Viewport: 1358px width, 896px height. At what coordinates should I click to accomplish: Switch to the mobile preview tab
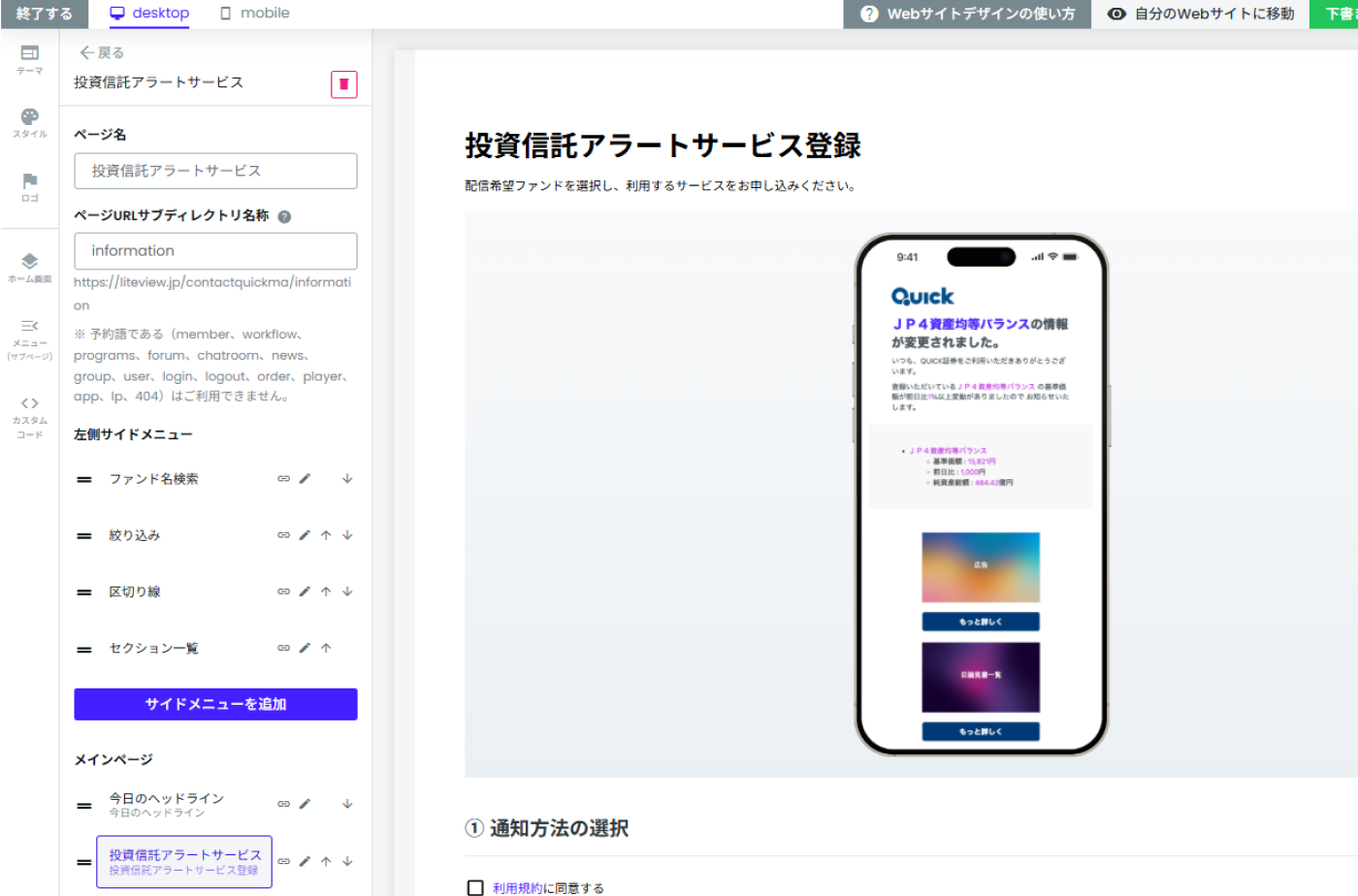254,14
